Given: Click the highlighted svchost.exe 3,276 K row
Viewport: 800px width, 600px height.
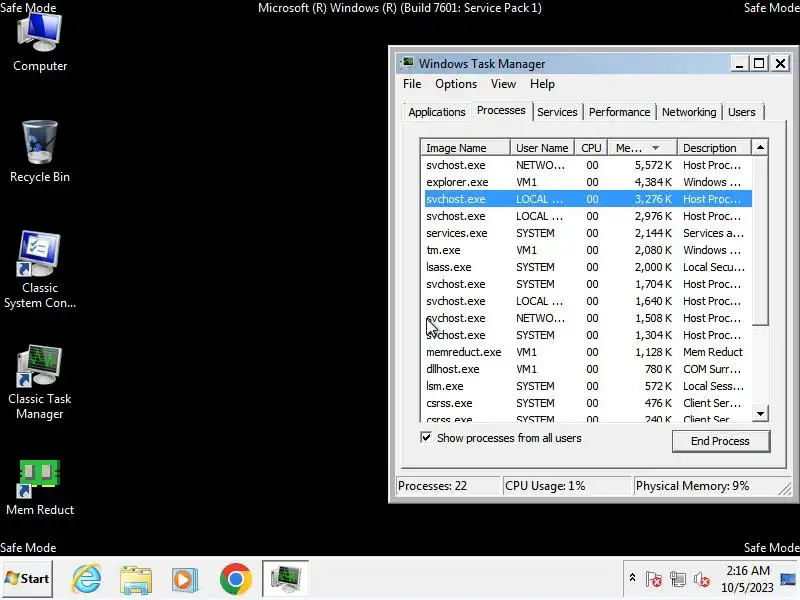Looking at the screenshot, I should pyautogui.click(x=588, y=199).
